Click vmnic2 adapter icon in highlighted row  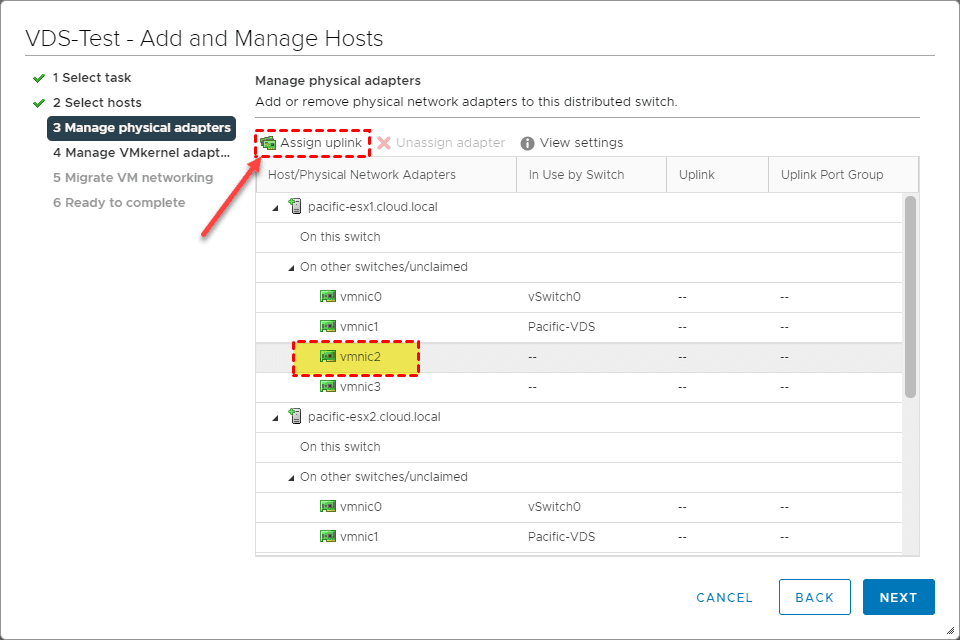[x=327, y=357]
